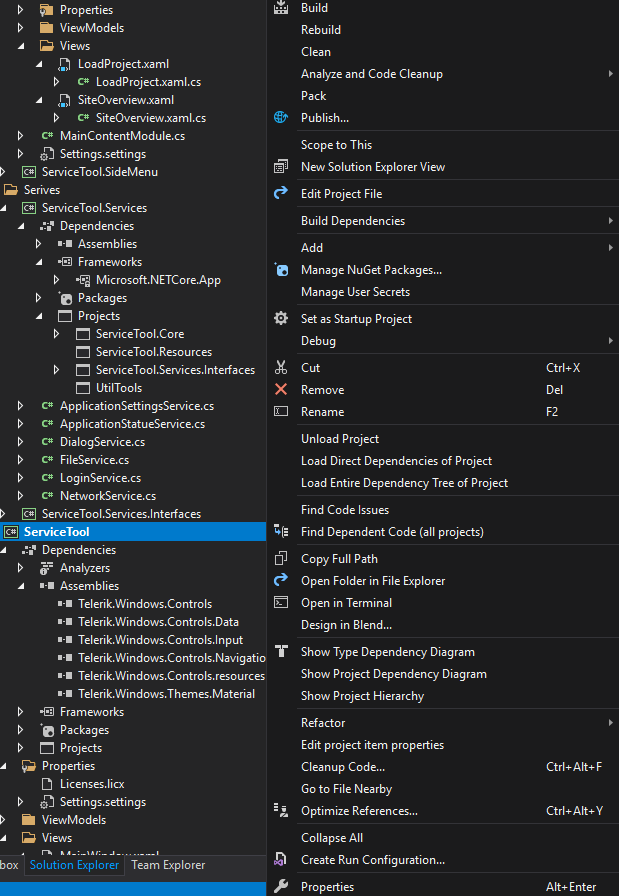Image resolution: width=619 pixels, height=896 pixels.
Task: Select UtilTools project reference
Action: [x=119, y=387]
